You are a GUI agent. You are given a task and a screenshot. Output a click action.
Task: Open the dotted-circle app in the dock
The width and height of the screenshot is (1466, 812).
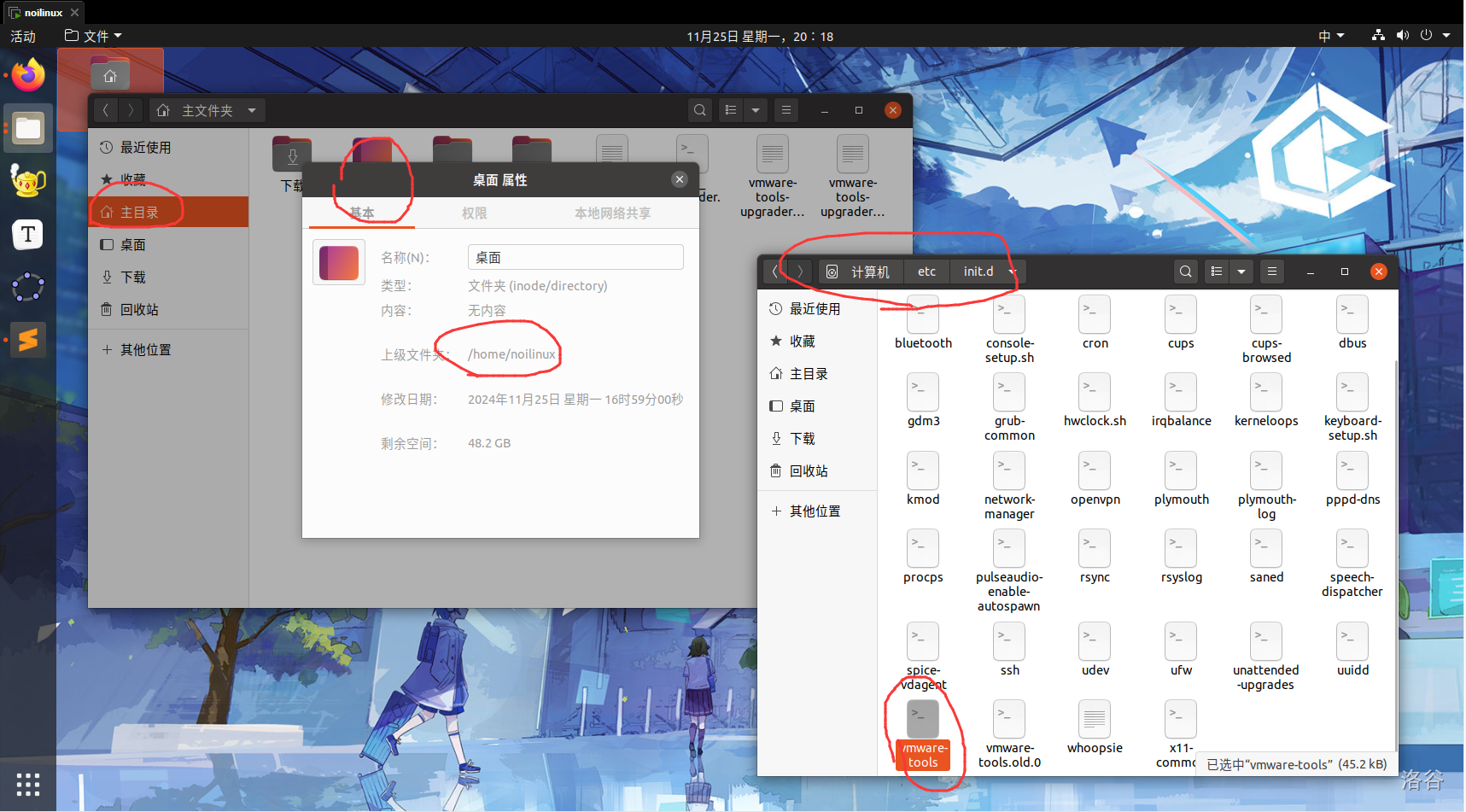[28, 287]
